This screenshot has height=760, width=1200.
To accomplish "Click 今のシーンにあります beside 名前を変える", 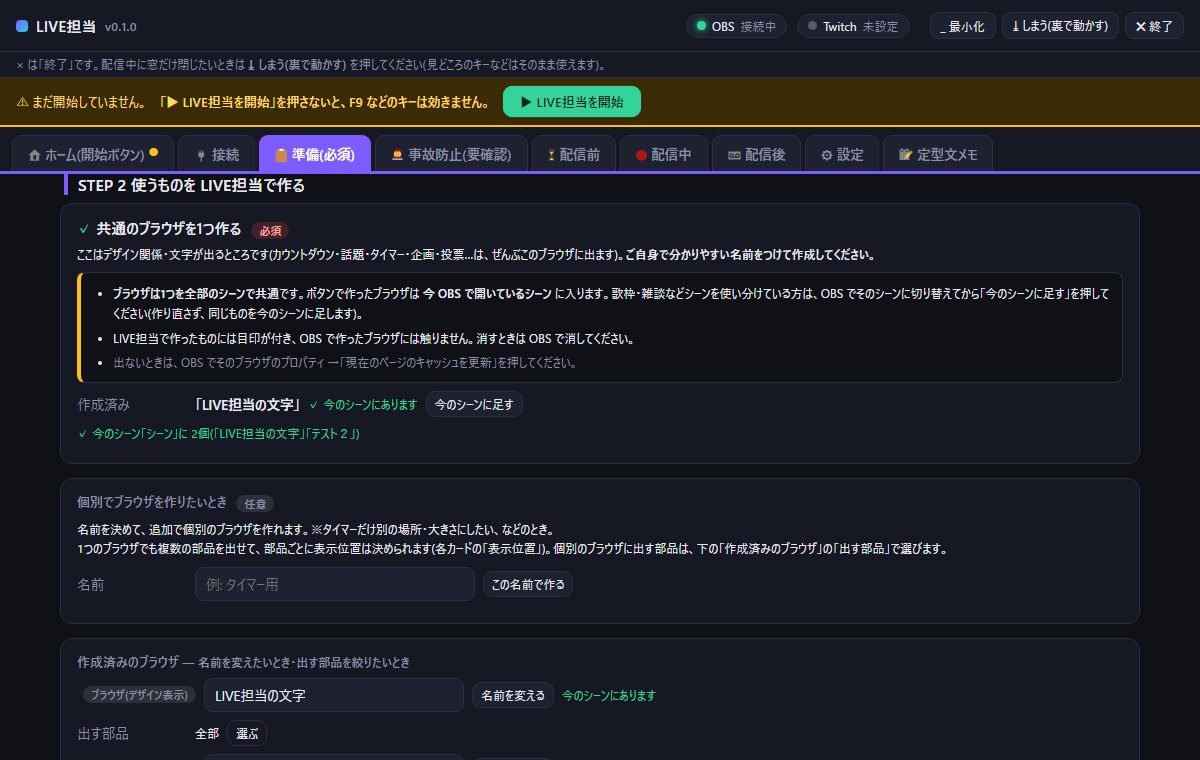I will point(609,695).
